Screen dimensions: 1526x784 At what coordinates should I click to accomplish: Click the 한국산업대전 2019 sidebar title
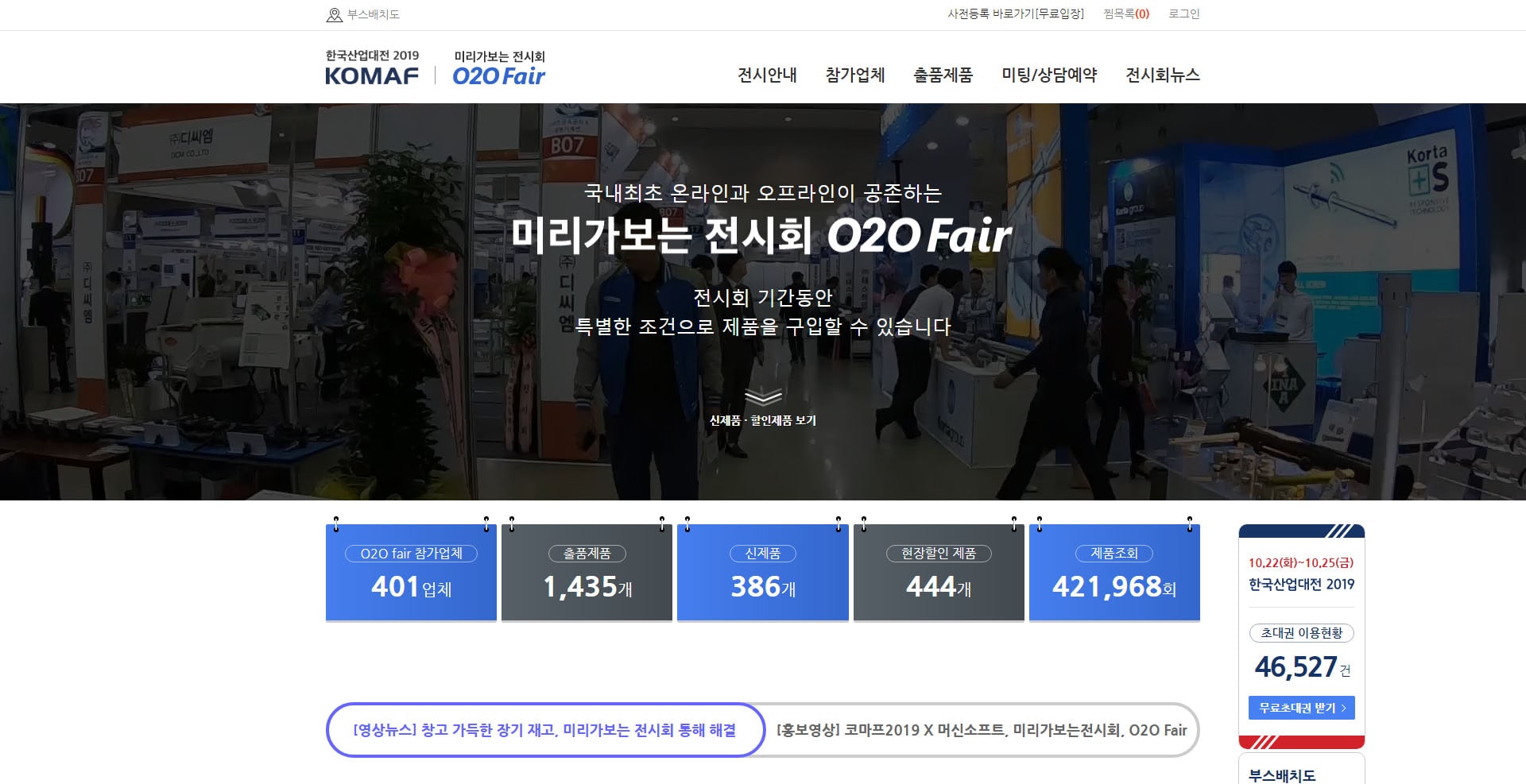(1302, 585)
